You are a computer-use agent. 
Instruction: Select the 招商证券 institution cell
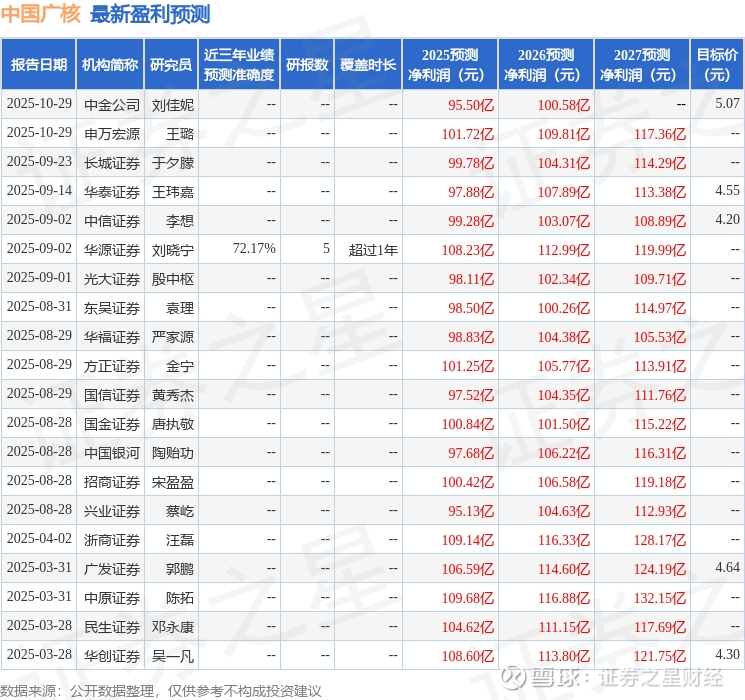(112, 482)
